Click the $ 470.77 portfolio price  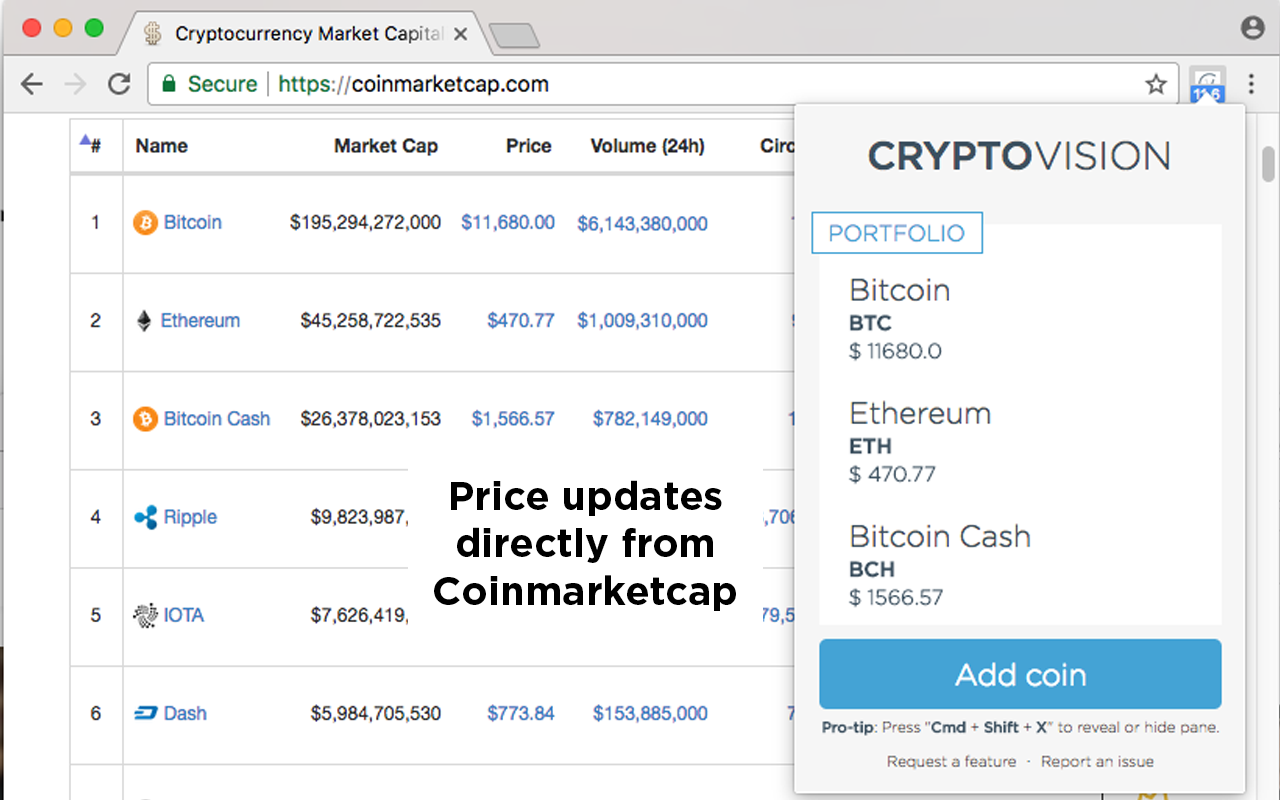pos(892,474)
